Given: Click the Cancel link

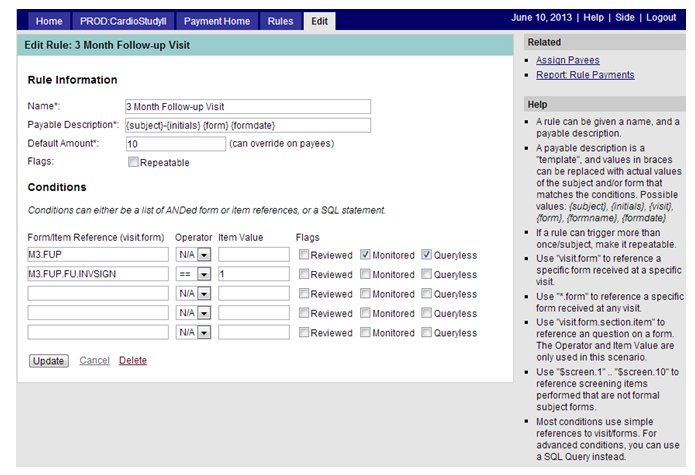Looking at the screenshot, I should tap(94, 361).
